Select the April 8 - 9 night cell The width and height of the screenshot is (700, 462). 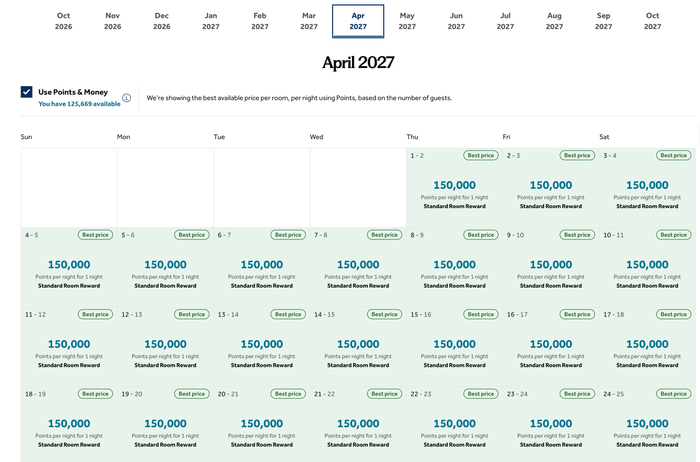[x=454, y=267]
